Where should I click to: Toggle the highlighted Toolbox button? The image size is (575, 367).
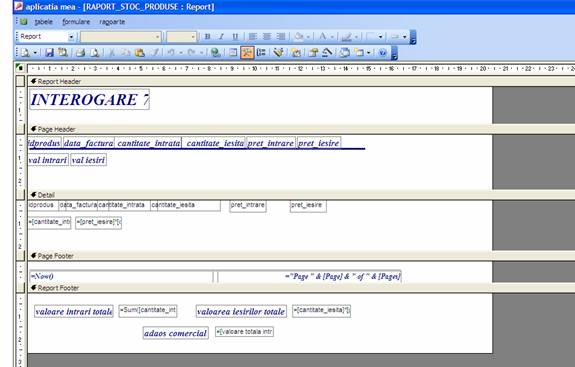point(247,53)
